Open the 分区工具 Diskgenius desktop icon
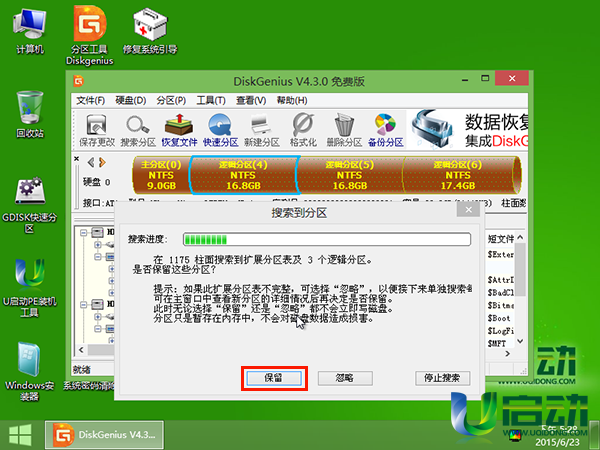The image size is (600, 450). [x=90, y=36]
